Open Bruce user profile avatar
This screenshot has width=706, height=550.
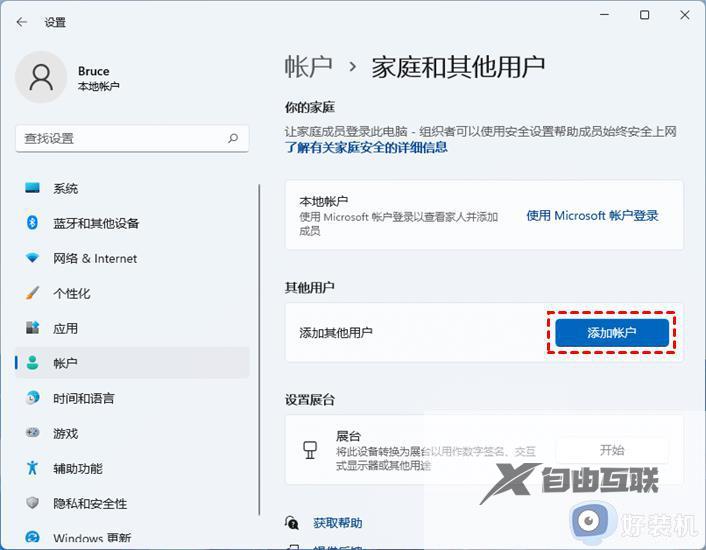point(41,77)
